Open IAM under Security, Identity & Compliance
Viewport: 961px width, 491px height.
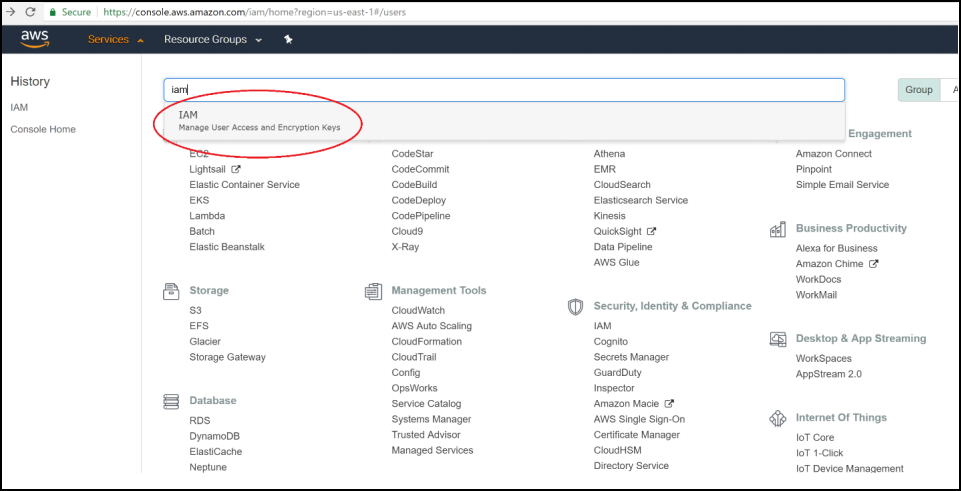(x=602, y=326)
